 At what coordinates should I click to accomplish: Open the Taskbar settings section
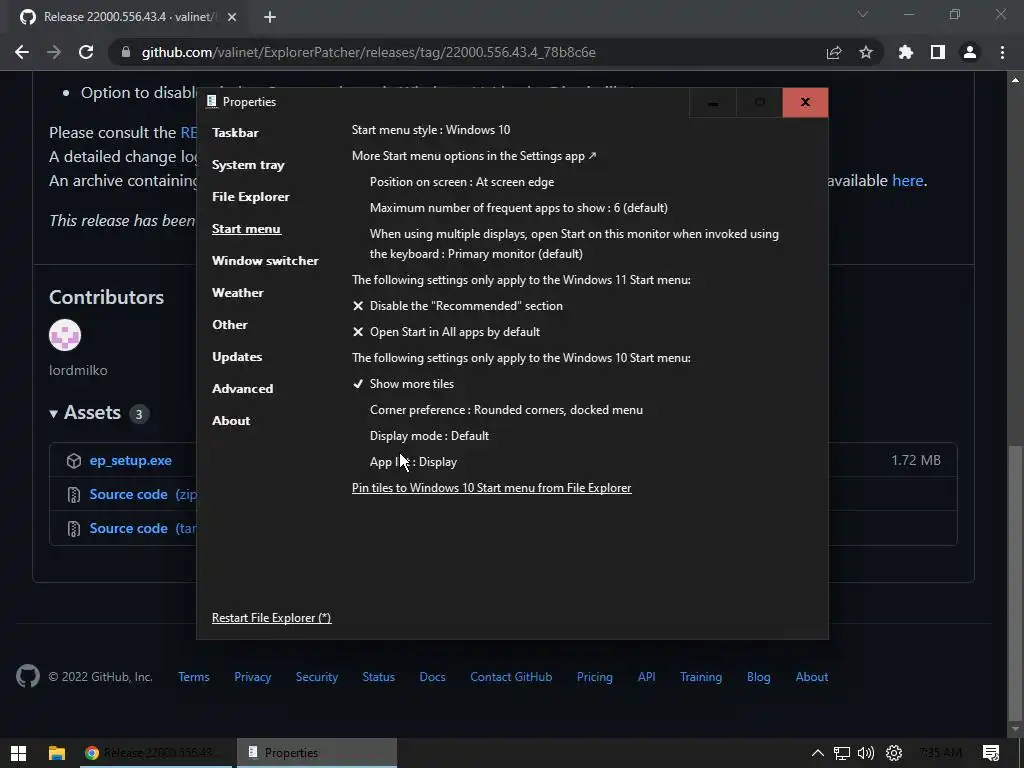pos(235,133)
